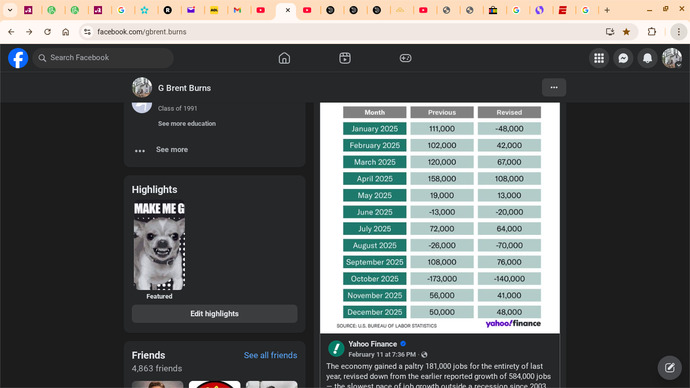Click the browser home button
Viewport: 690px width, 388px height.
coord(66,32)
